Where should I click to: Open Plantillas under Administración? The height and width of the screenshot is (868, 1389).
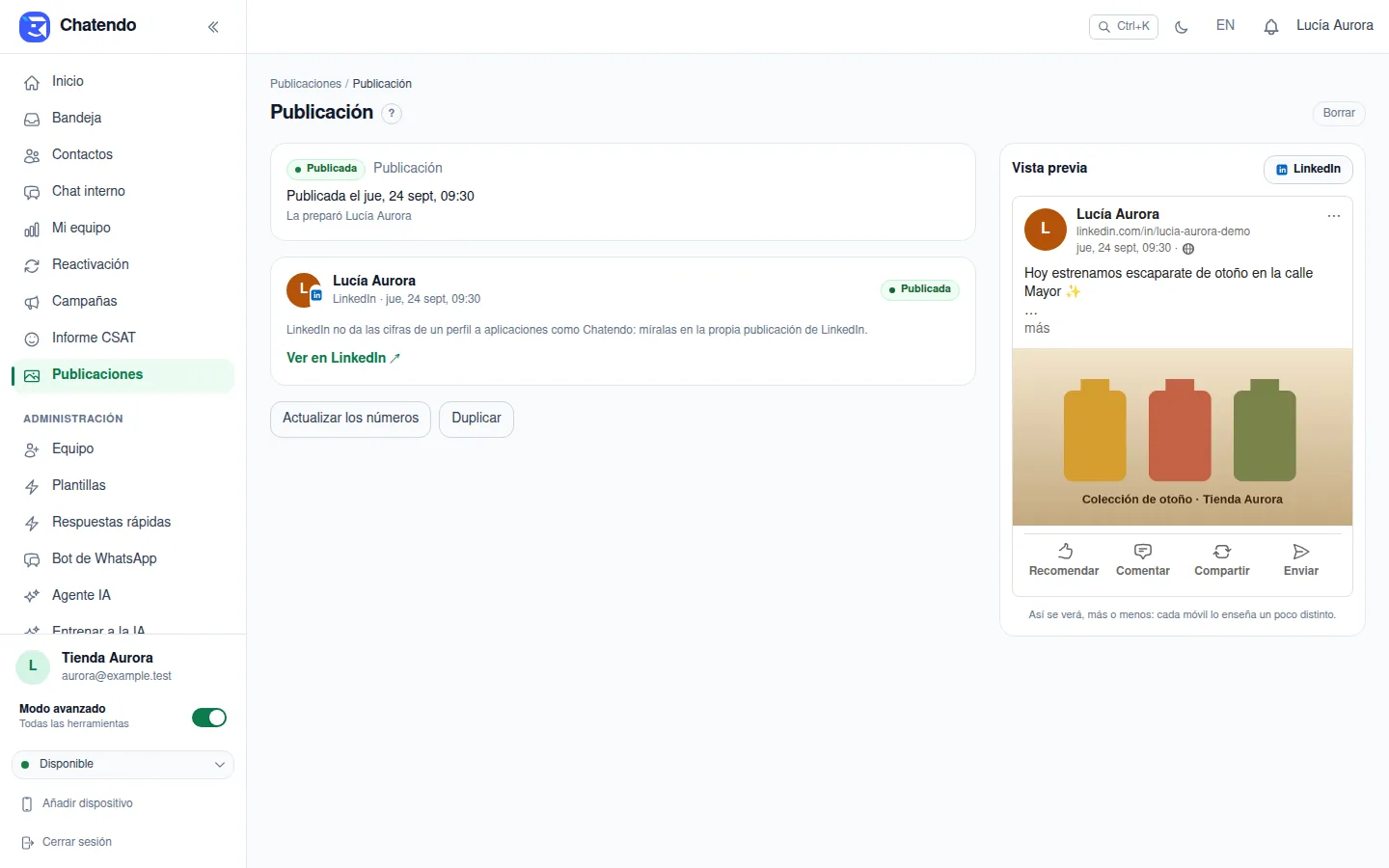[x=123, y=485]
